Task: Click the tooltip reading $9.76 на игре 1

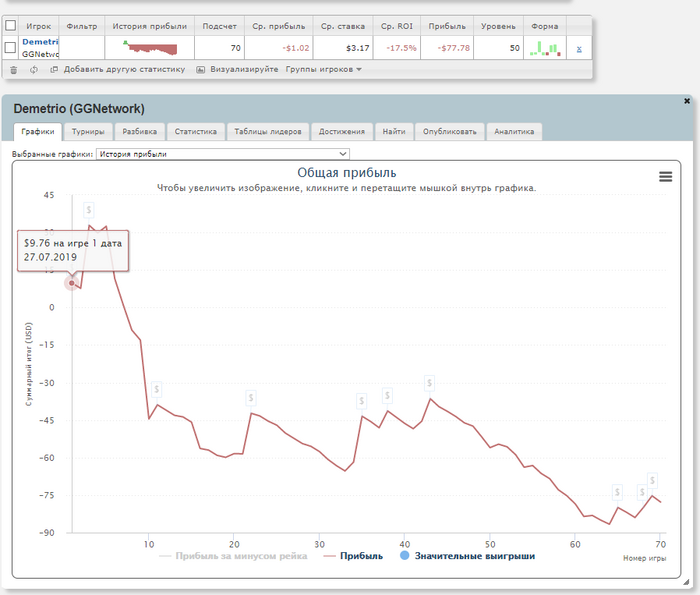Action: point(73,250)
